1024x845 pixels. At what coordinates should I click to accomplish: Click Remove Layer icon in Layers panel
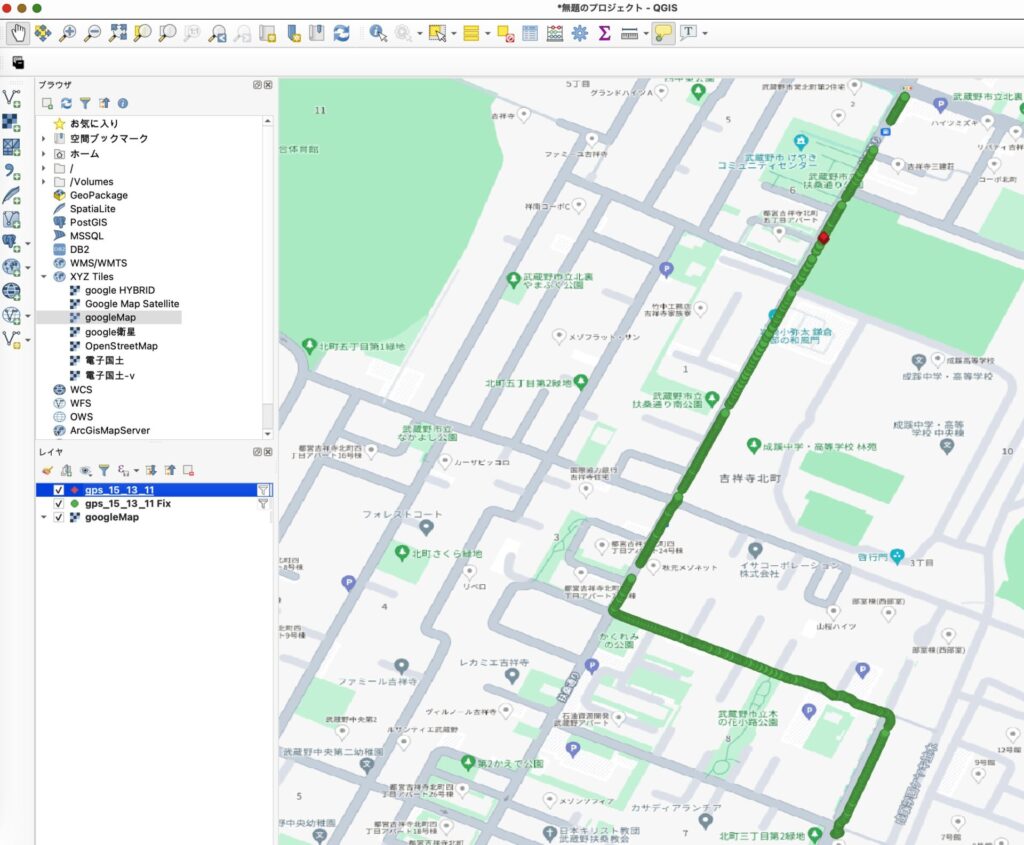[189, 470]
